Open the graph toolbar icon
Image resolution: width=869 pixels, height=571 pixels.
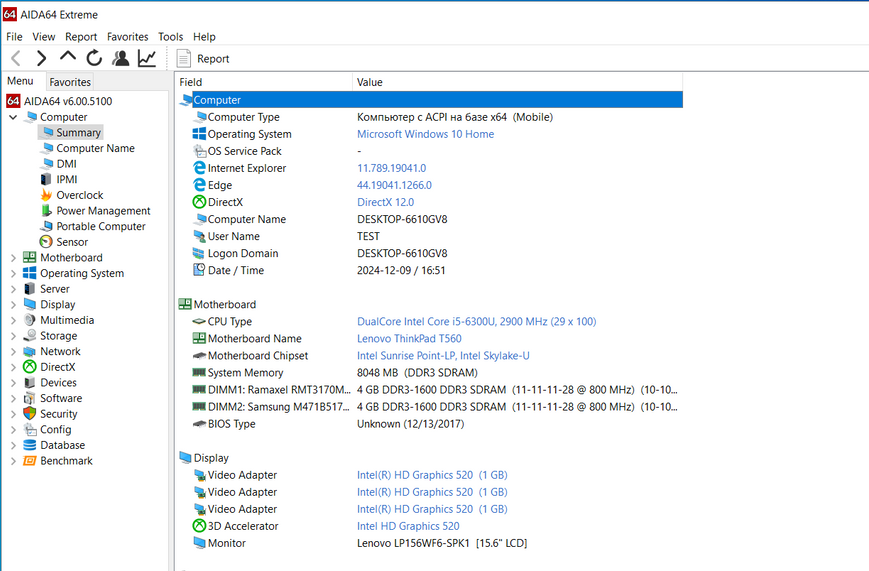coord(147,58)
